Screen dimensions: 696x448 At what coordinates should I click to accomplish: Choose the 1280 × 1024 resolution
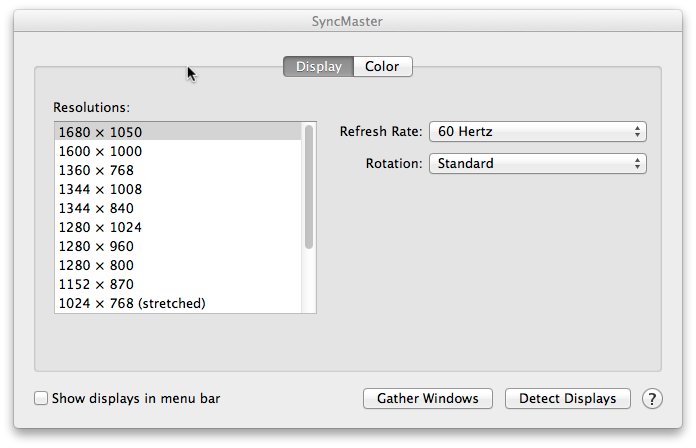pos(178,227)
